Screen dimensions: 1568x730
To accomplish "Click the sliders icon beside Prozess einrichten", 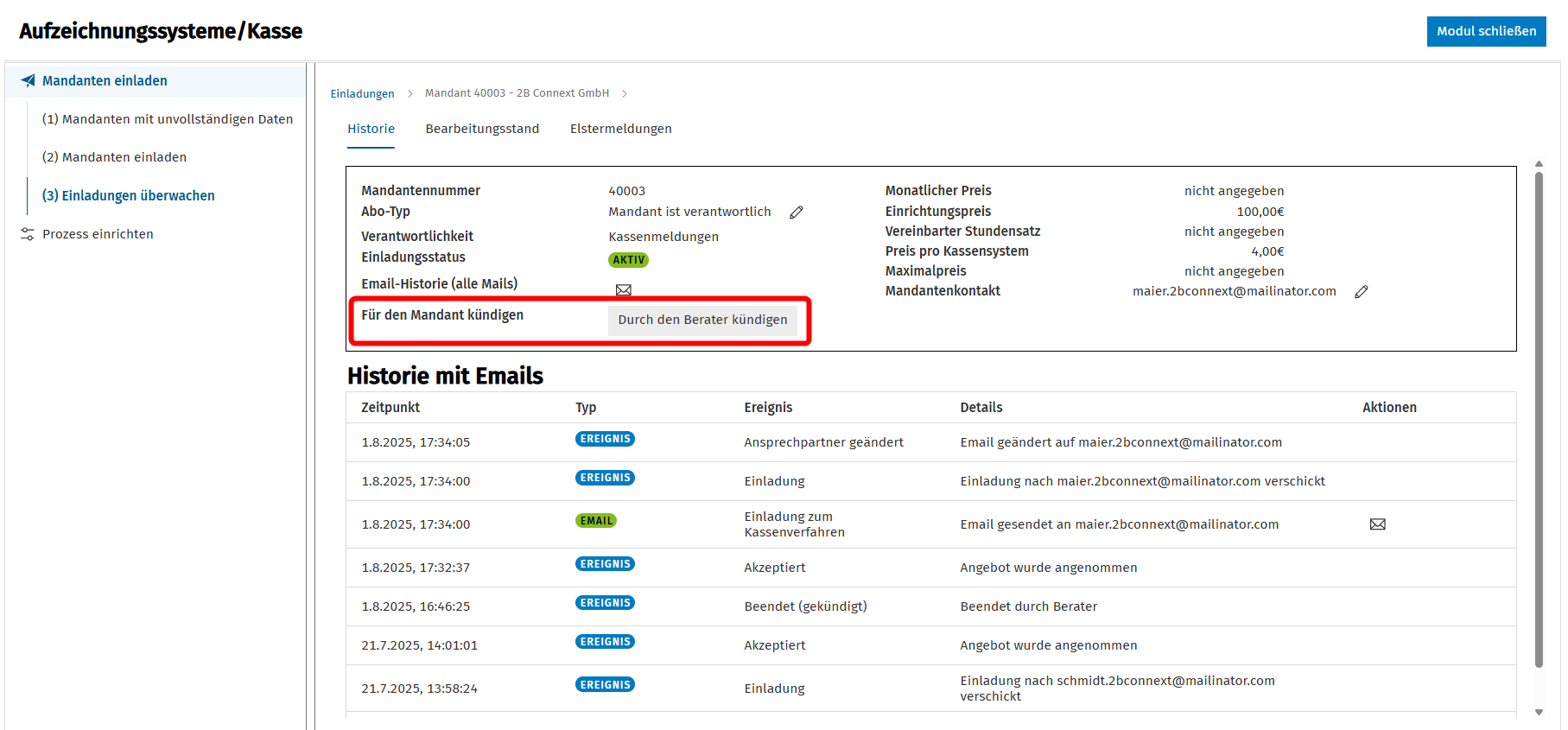I will pyautogui.click(x=28, y=234).
